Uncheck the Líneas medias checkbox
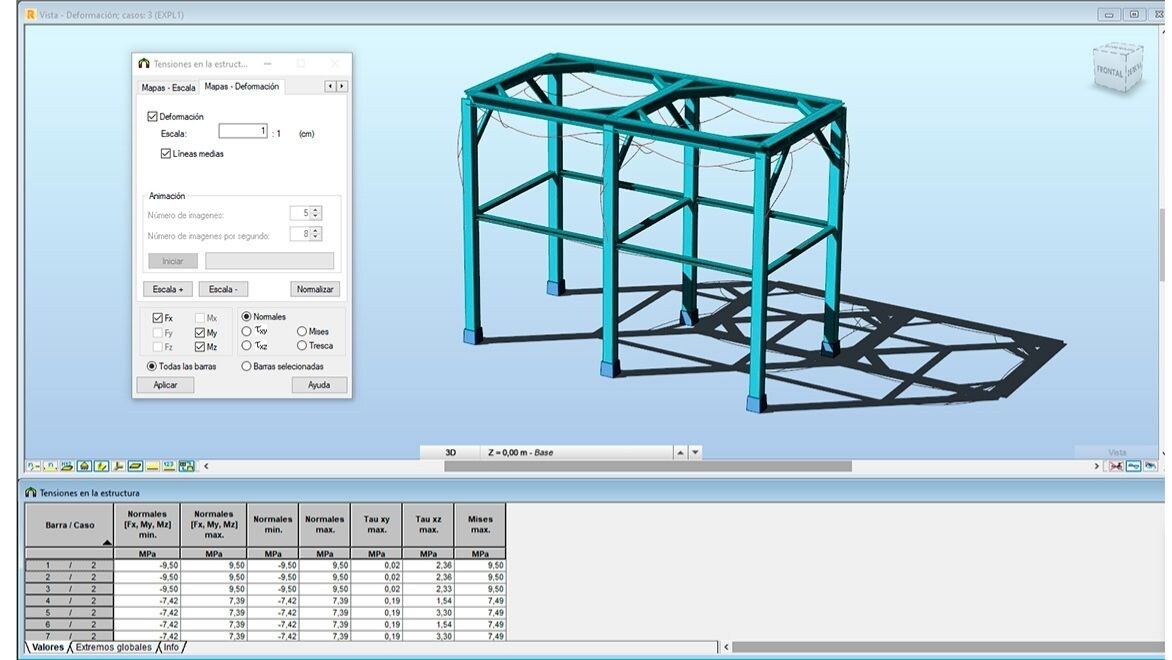This screenshot has width=1172, height=660. point(165,153)
